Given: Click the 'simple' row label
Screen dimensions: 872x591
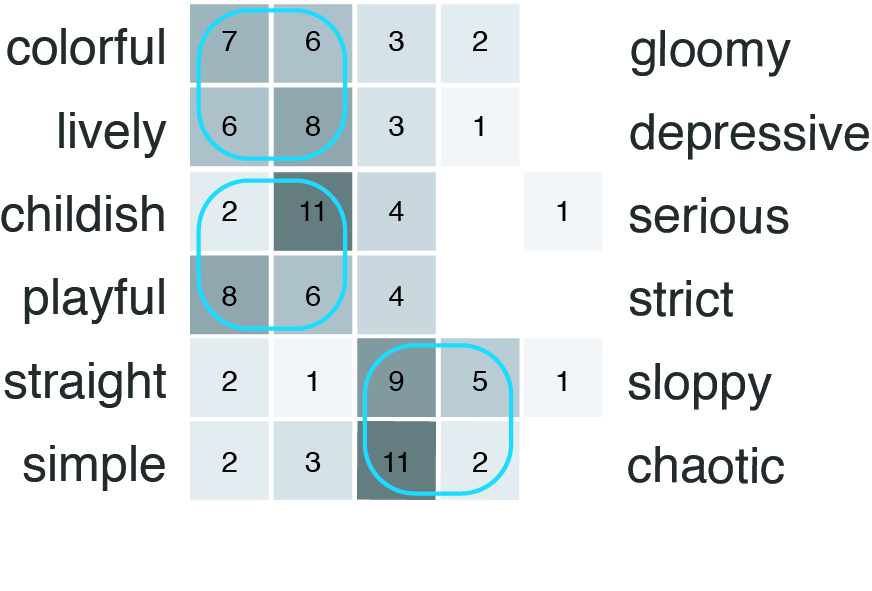Looking at the screenshot, I should [x=94, y=465].
